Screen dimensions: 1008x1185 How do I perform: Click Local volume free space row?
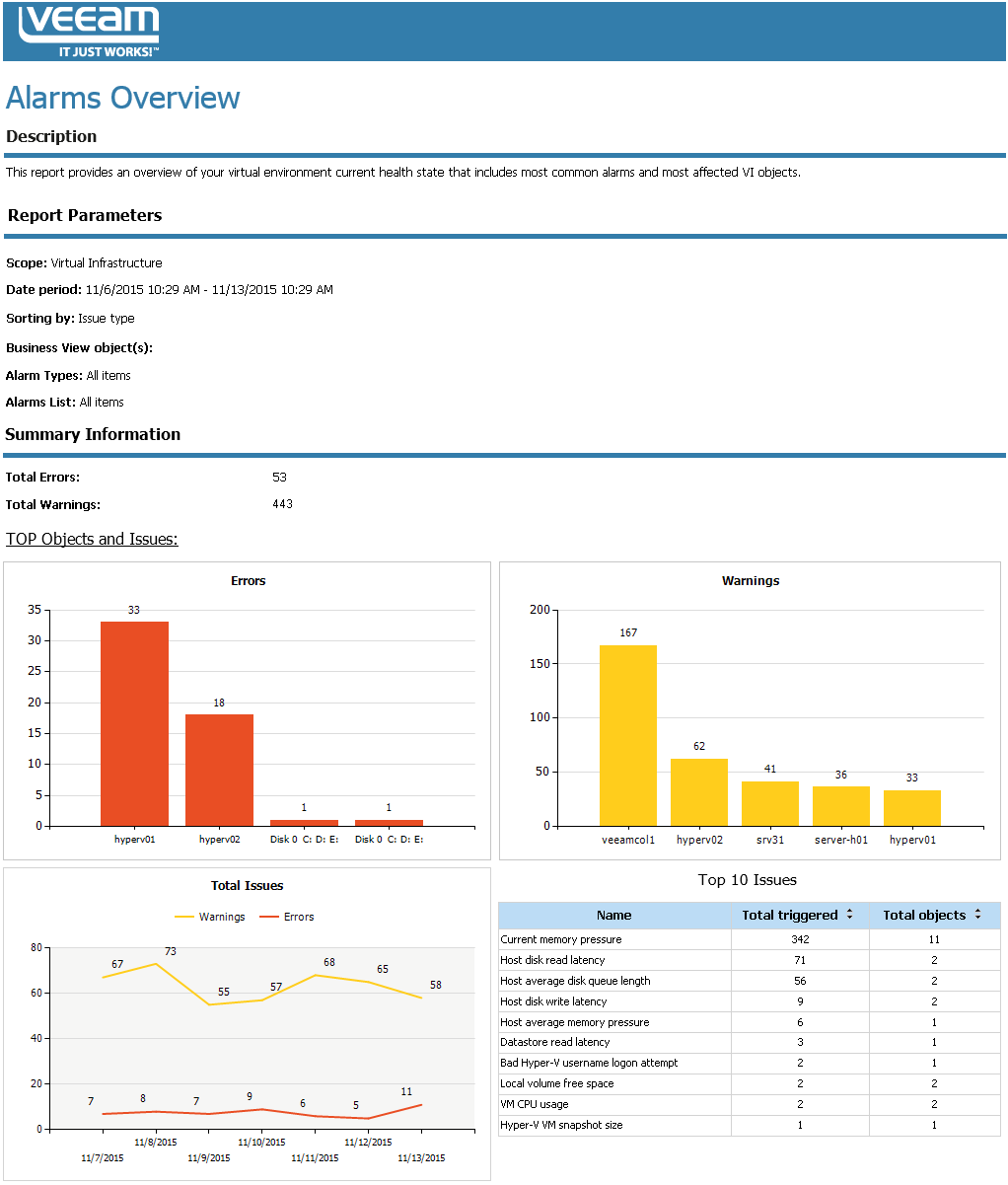click(x=750, y=1083)
